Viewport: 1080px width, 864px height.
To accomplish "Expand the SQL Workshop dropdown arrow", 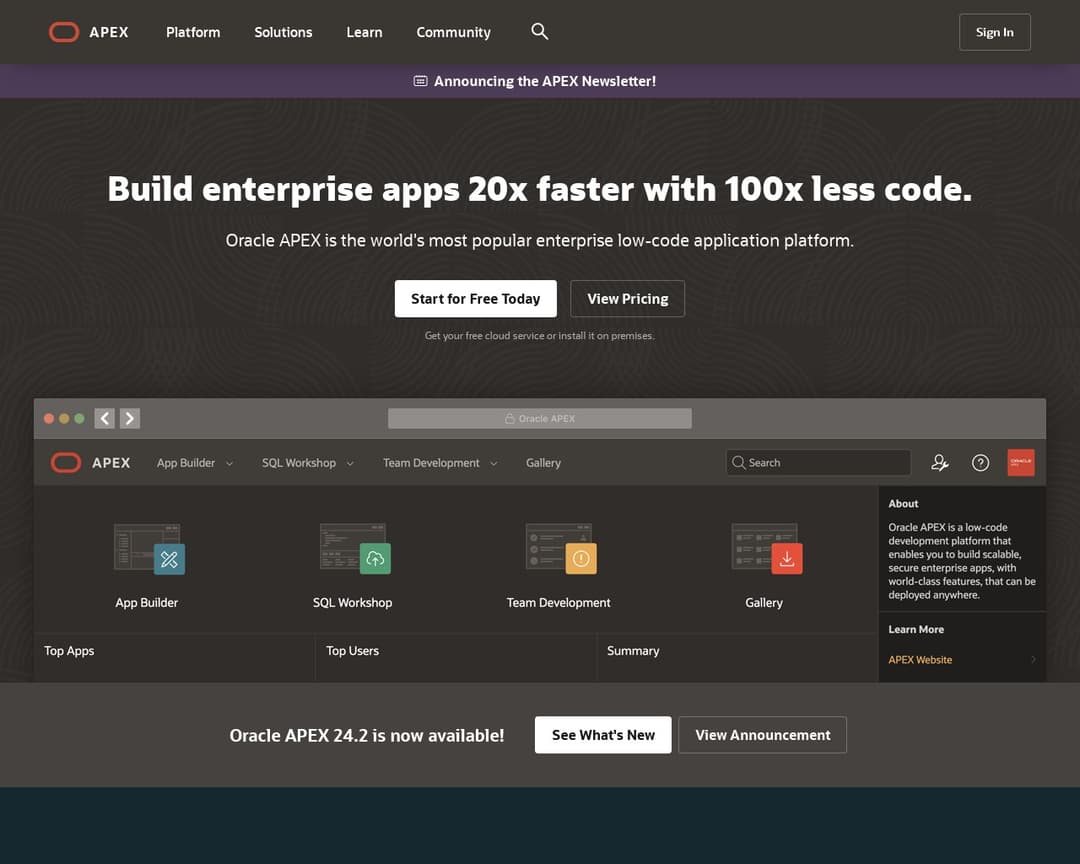I will pos(350,464).
